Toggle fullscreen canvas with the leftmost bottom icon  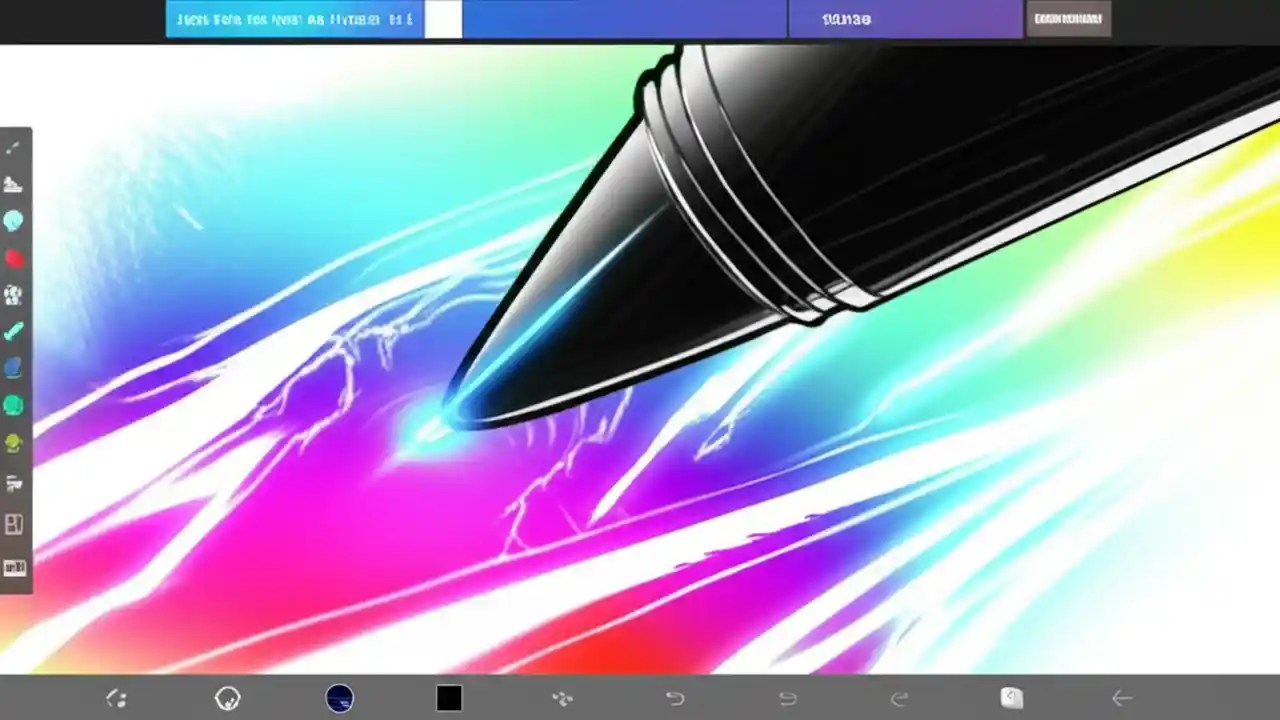point(115,698)
